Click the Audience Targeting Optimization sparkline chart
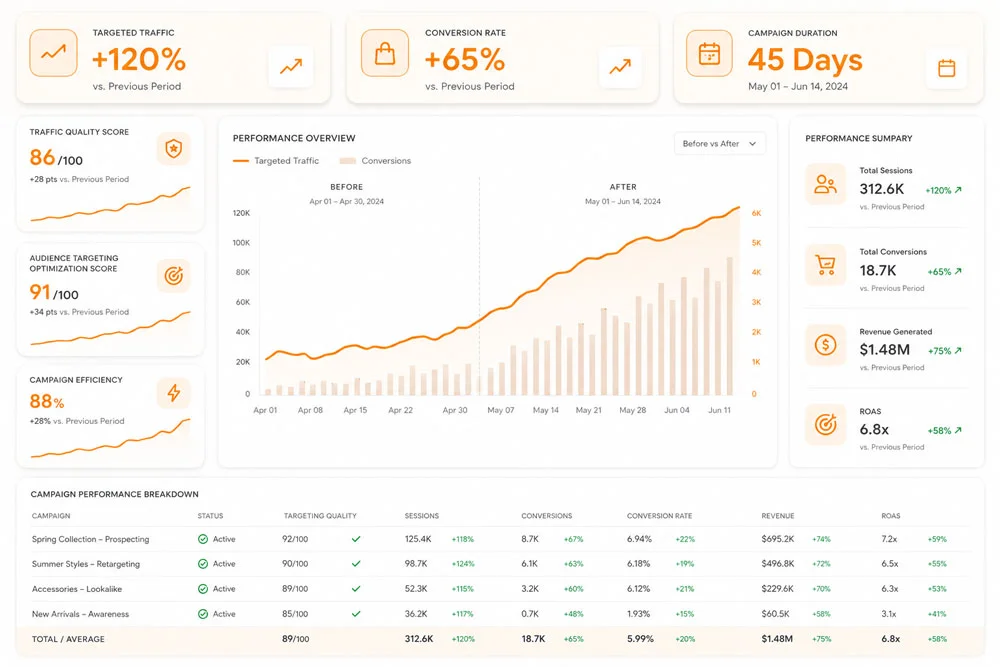The image size is (1000, 667). coord(110,328)
